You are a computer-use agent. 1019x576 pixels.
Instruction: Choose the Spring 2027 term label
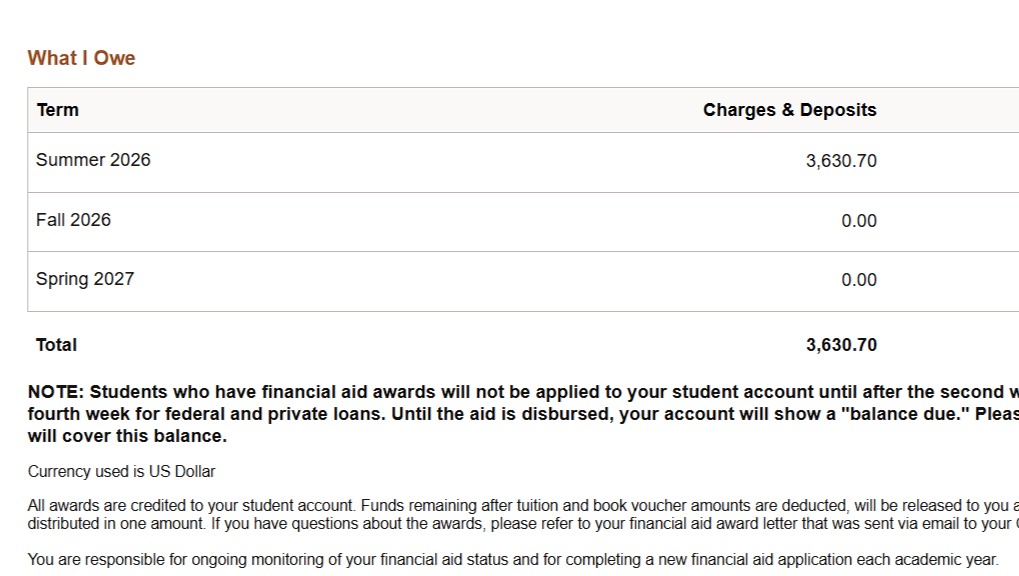(x=85, y=279)
